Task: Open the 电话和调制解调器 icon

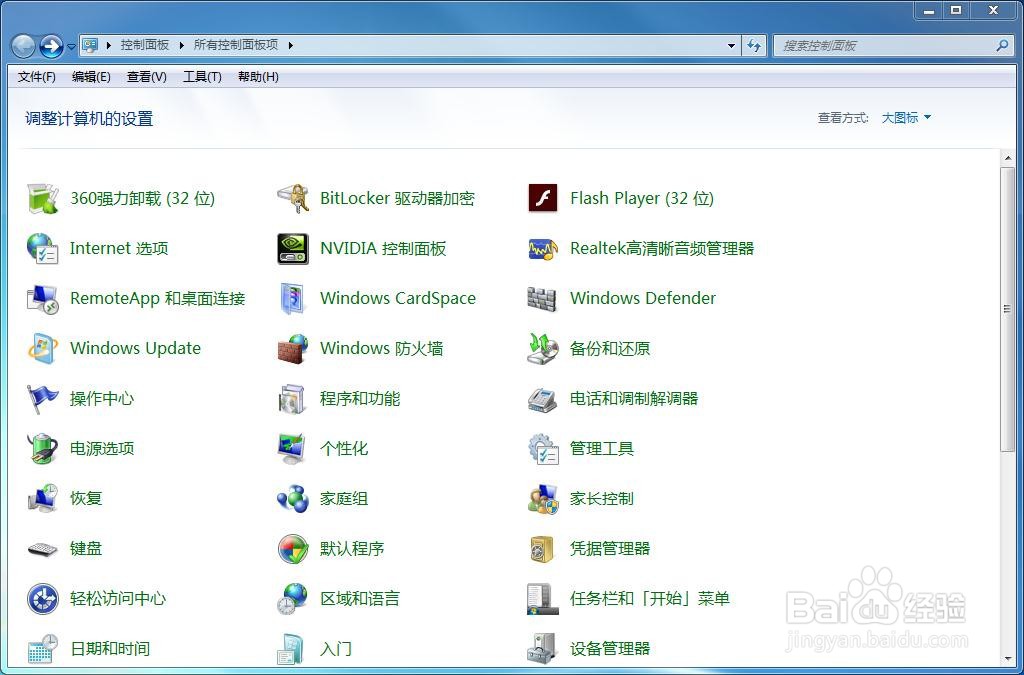Action: click(543, 399)
